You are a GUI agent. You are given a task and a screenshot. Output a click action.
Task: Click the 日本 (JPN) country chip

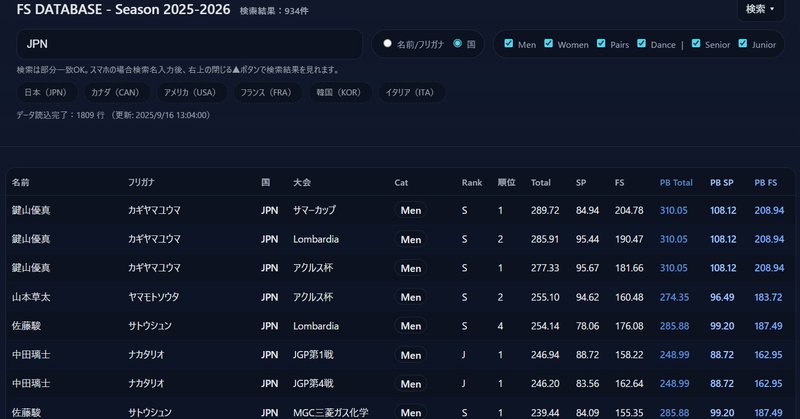45,92
